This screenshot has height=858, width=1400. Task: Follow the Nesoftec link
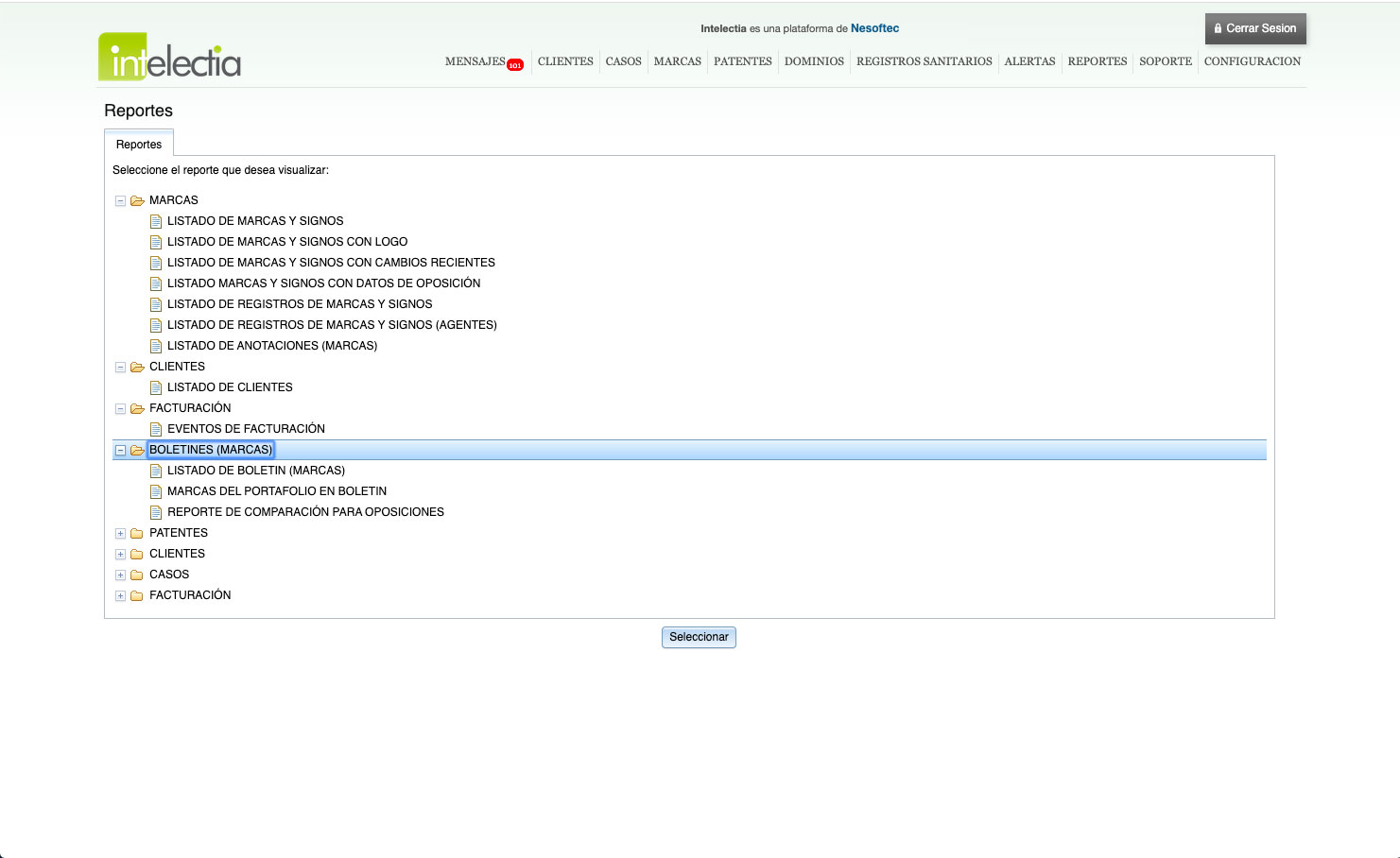pyautogui.click(x=874, y=28)
